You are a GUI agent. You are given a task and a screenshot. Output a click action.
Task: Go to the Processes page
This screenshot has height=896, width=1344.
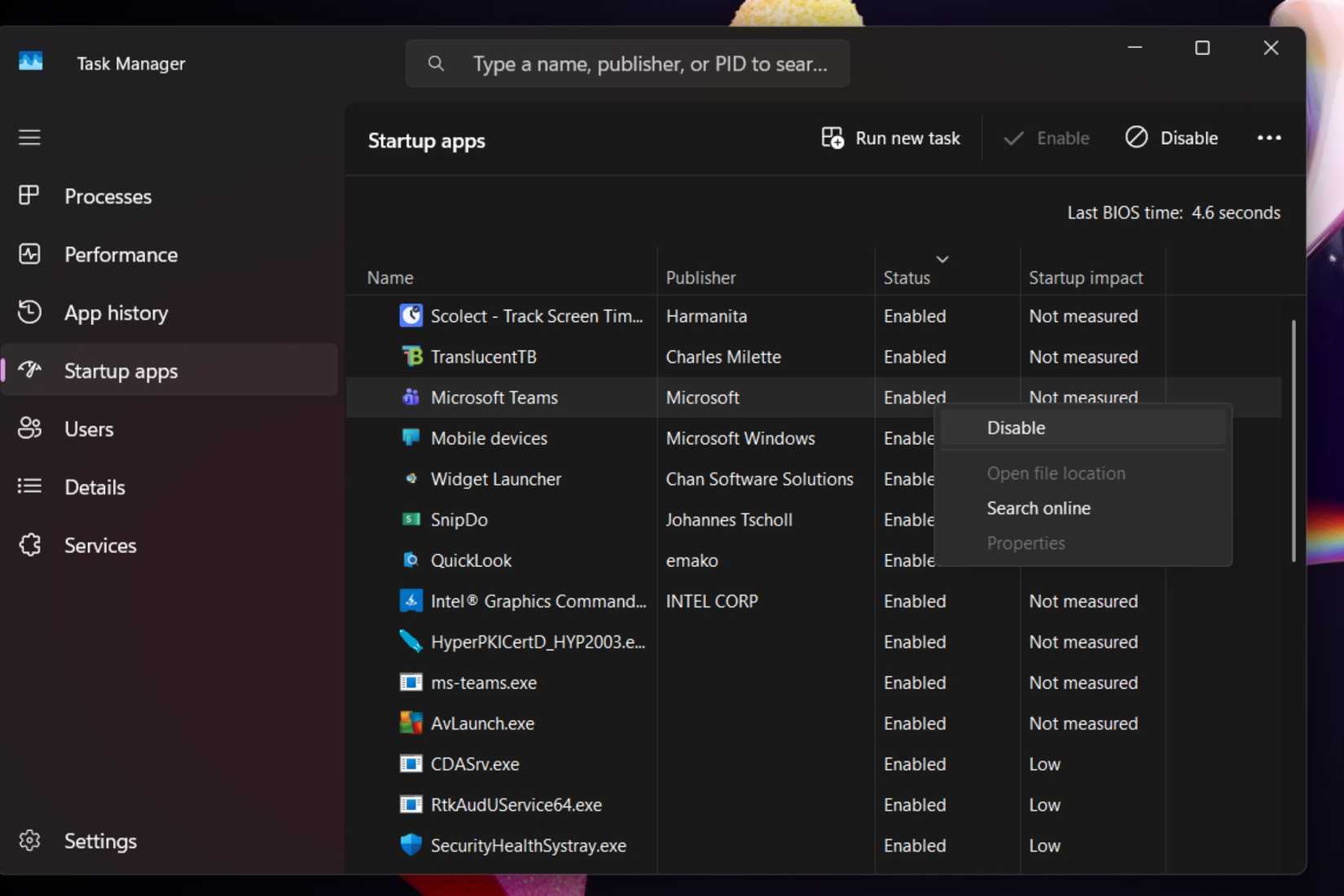pos(169,196)
